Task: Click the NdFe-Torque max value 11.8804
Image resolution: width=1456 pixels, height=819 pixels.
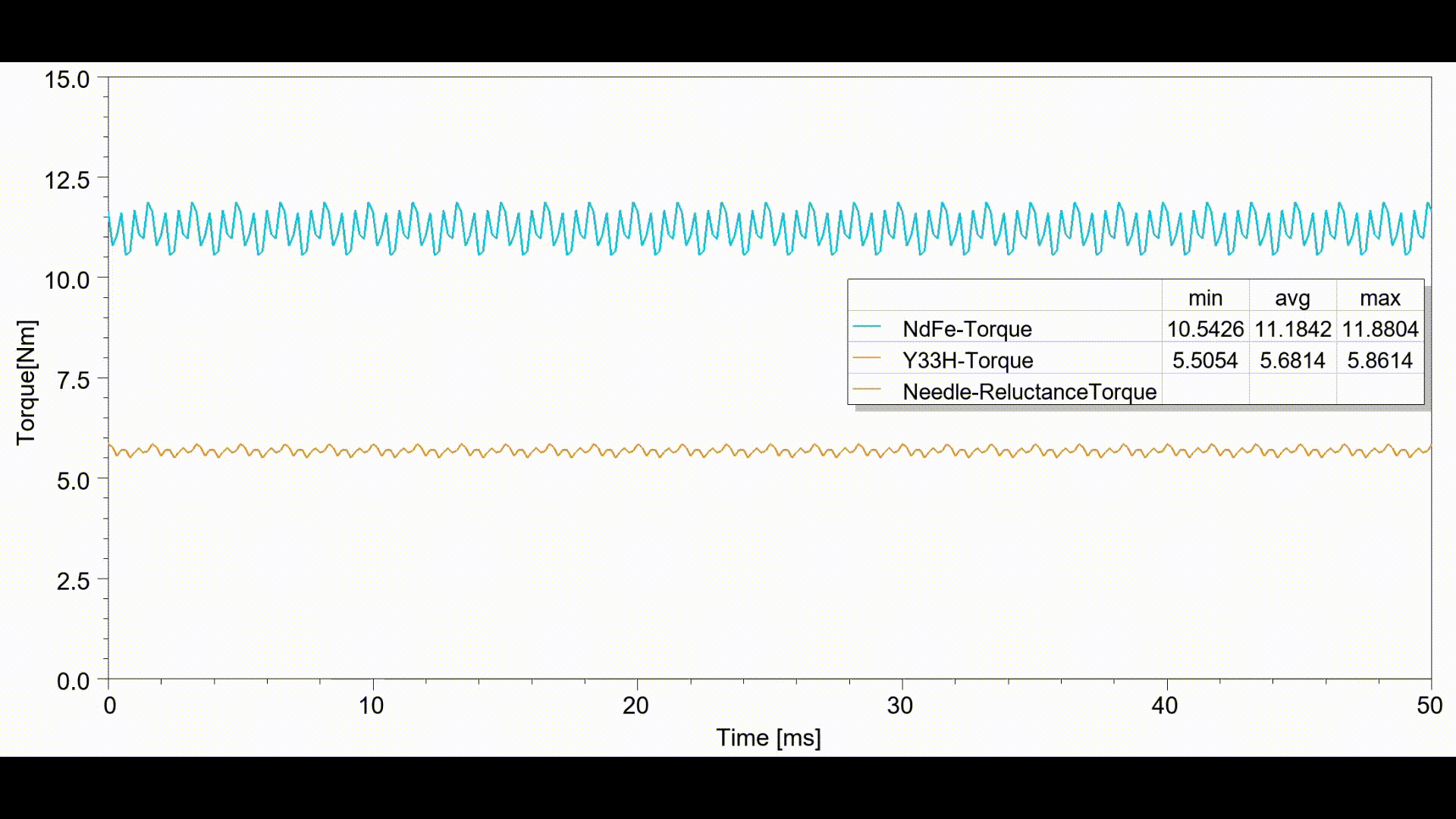Action: [1379, 329]
